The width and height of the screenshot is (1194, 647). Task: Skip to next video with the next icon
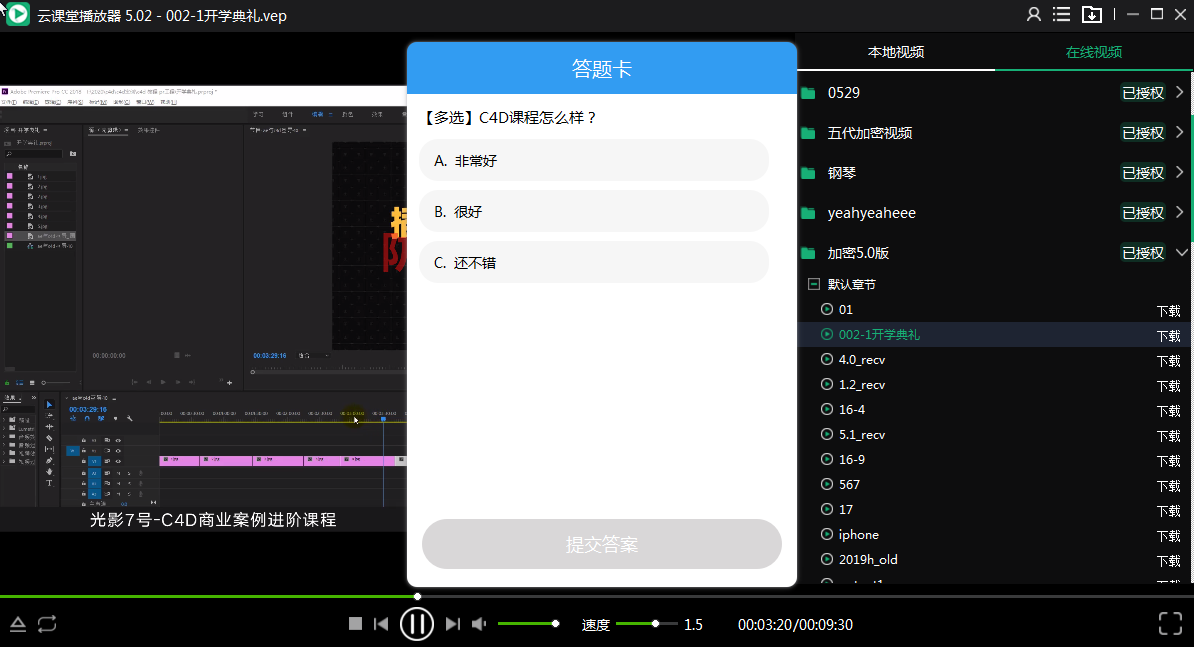coord(453,623)
